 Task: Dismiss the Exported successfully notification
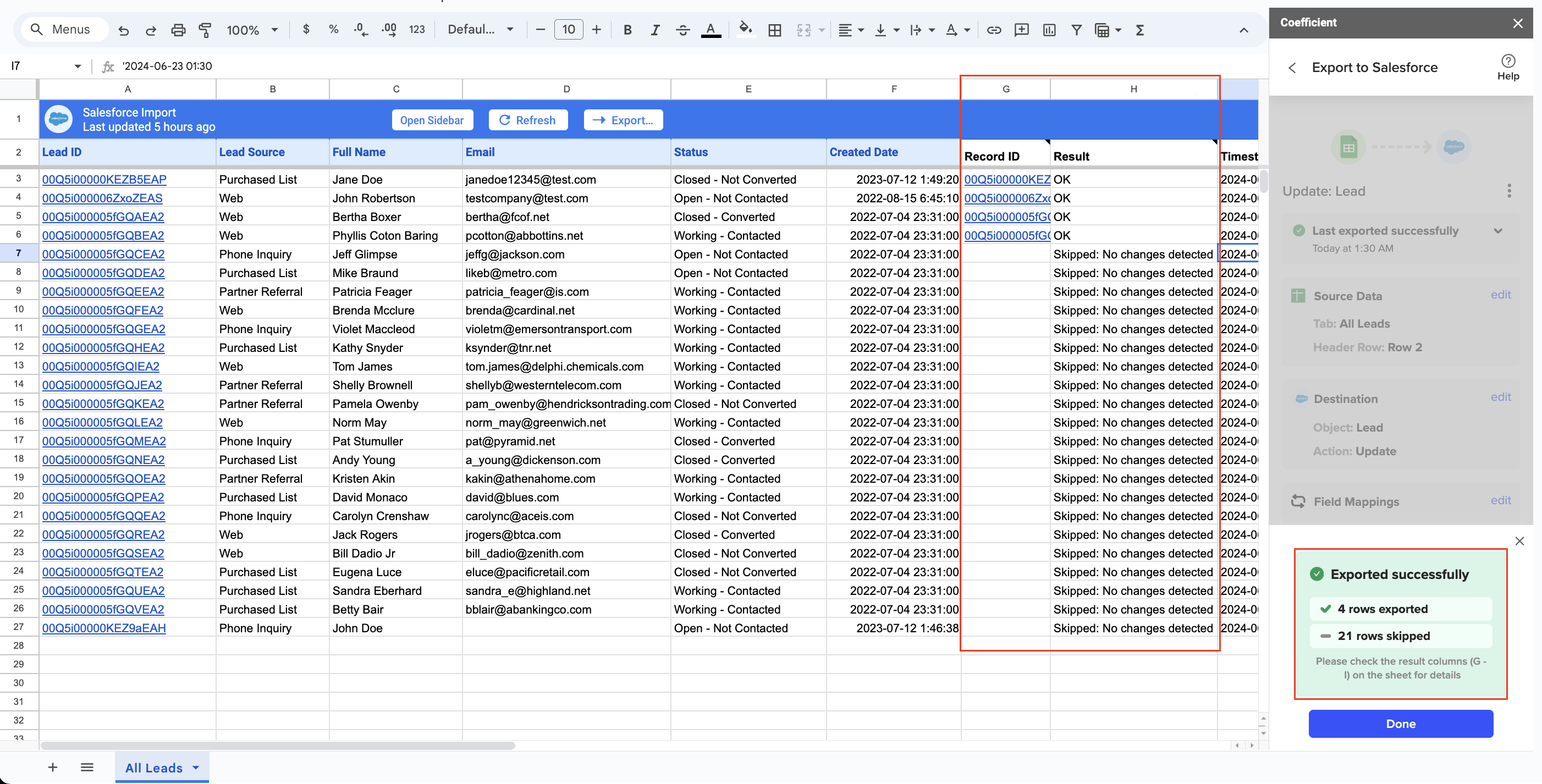(x=1519, y=541)
